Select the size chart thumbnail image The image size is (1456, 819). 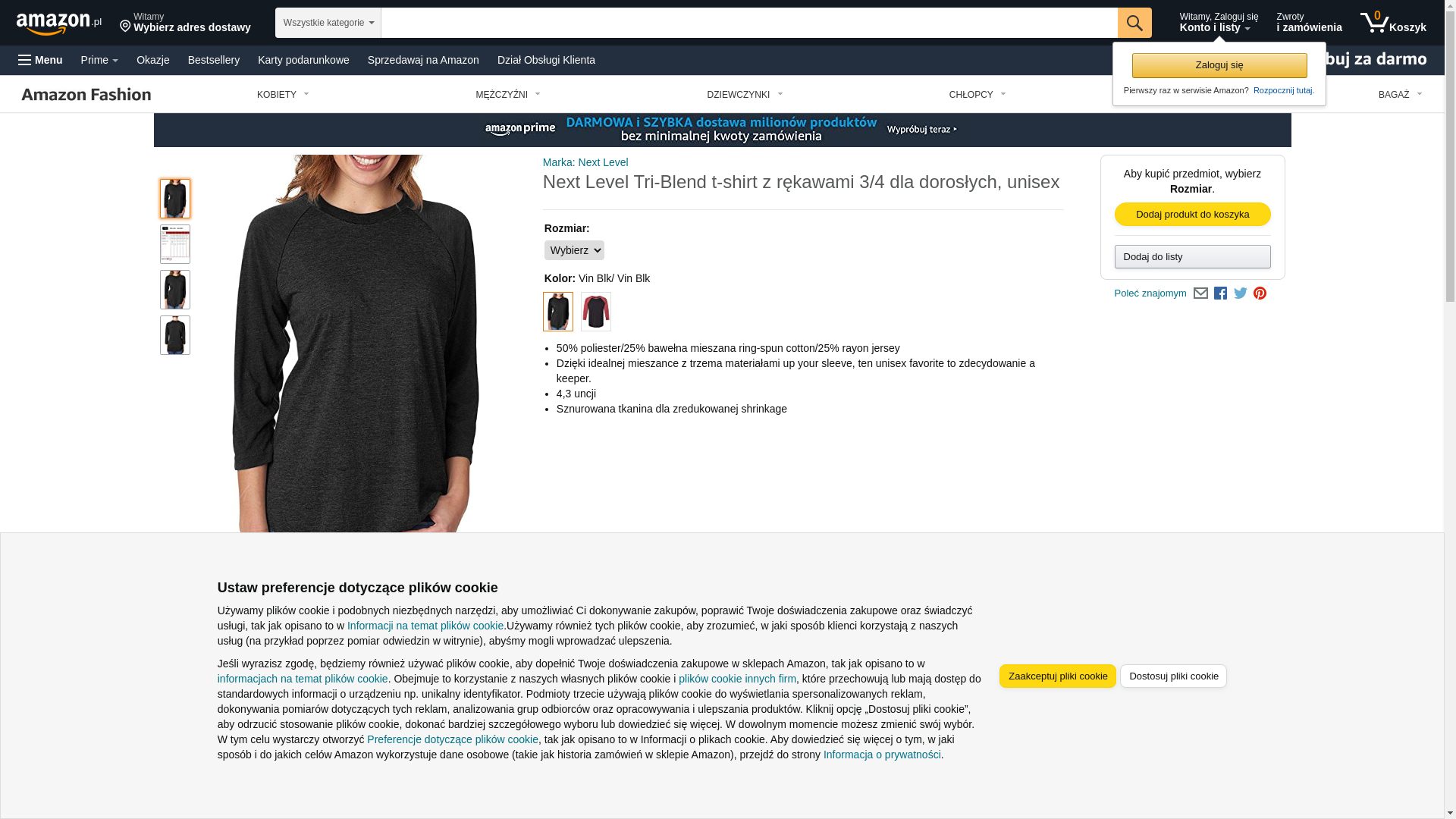(175, 244)
